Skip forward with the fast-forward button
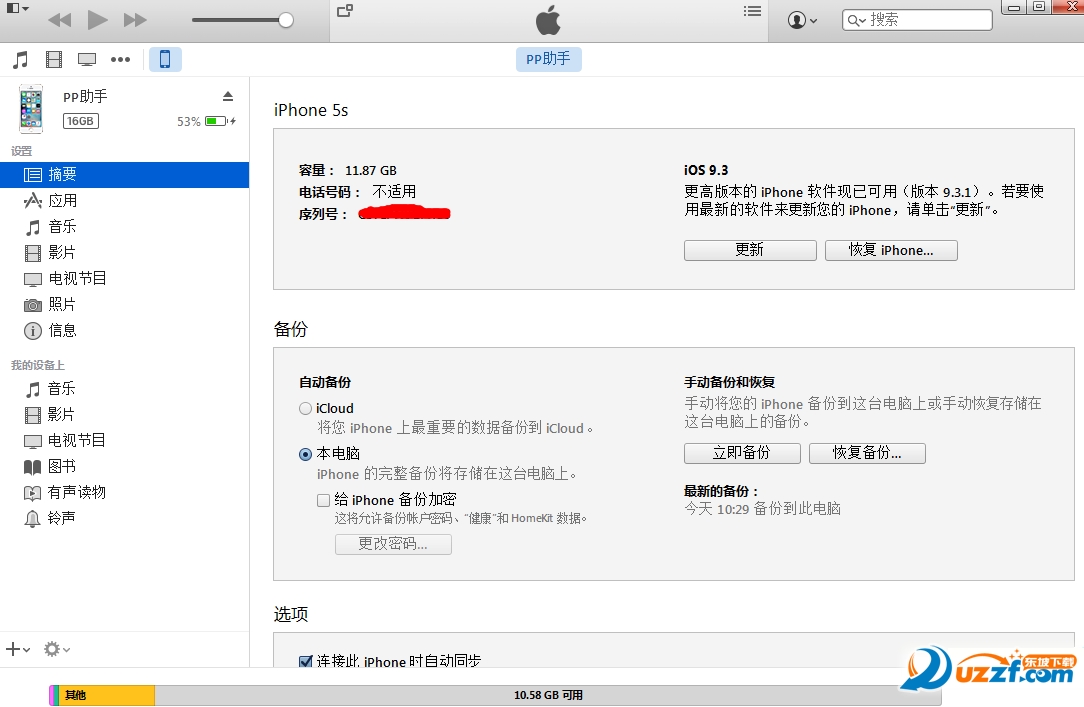This screenshot has height=707, width=1084. pos(135,20)
